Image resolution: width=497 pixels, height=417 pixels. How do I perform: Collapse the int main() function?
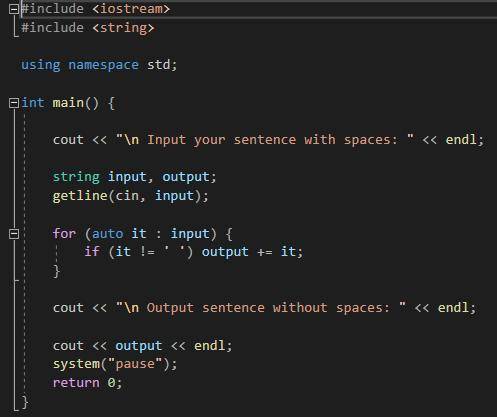point(14,103)
